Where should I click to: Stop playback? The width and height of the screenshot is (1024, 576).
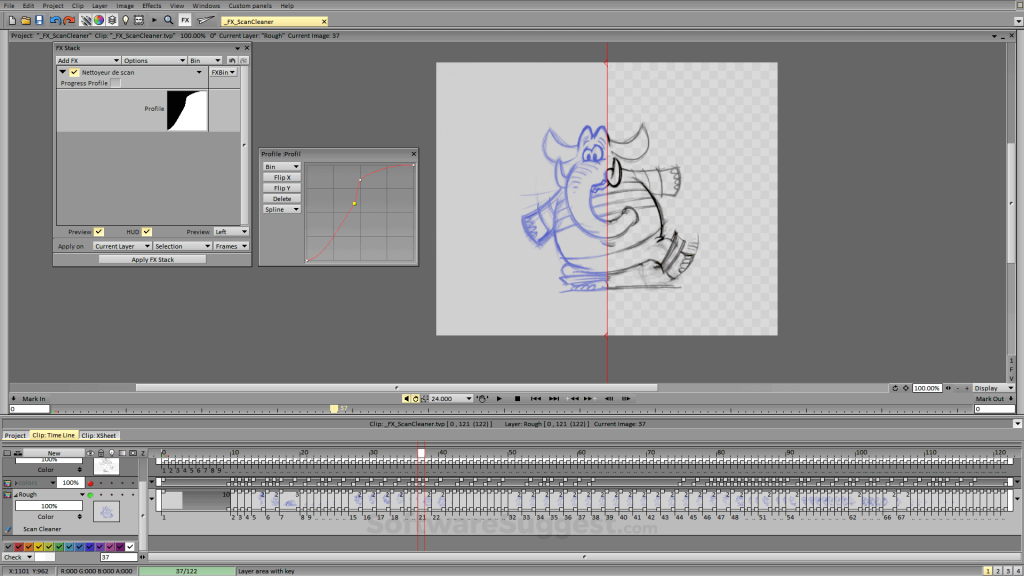click(517, 398)
